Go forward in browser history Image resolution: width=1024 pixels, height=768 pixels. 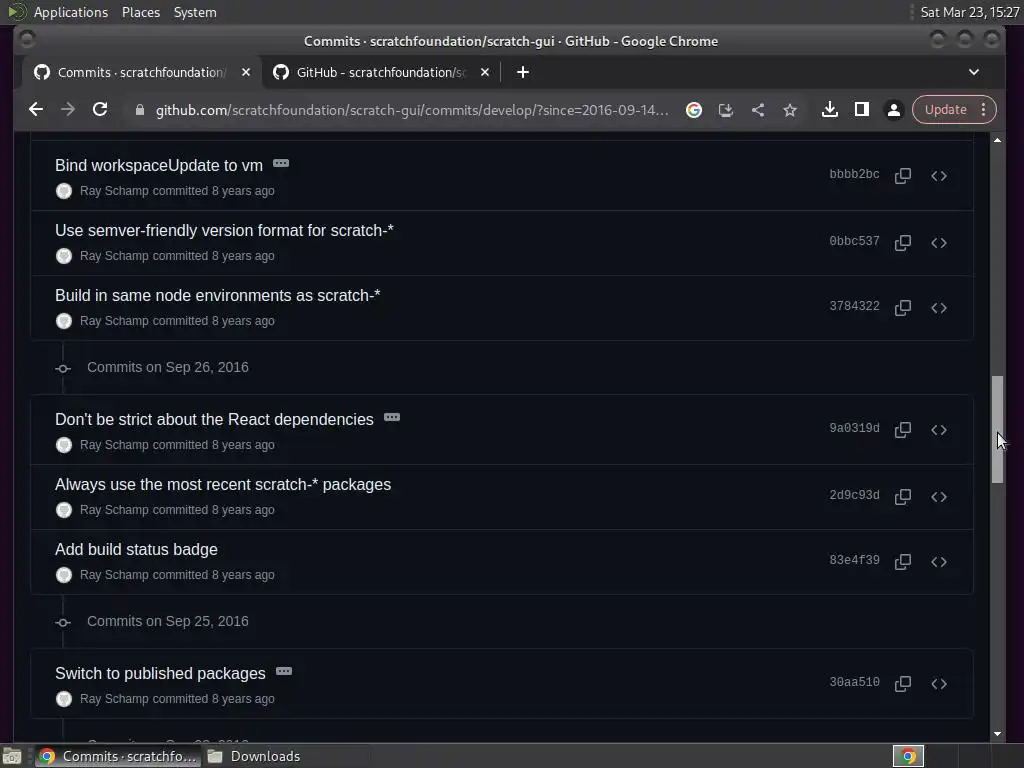[x=68, y=110]
